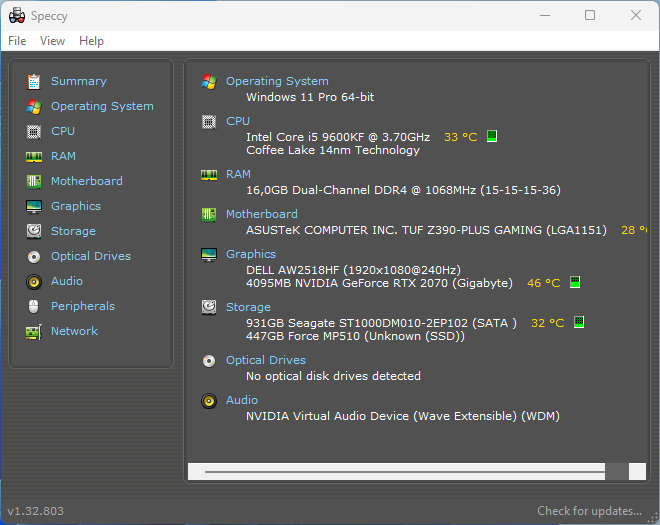Click the GPU temperature 46 °C value

(x=543, y=283)
